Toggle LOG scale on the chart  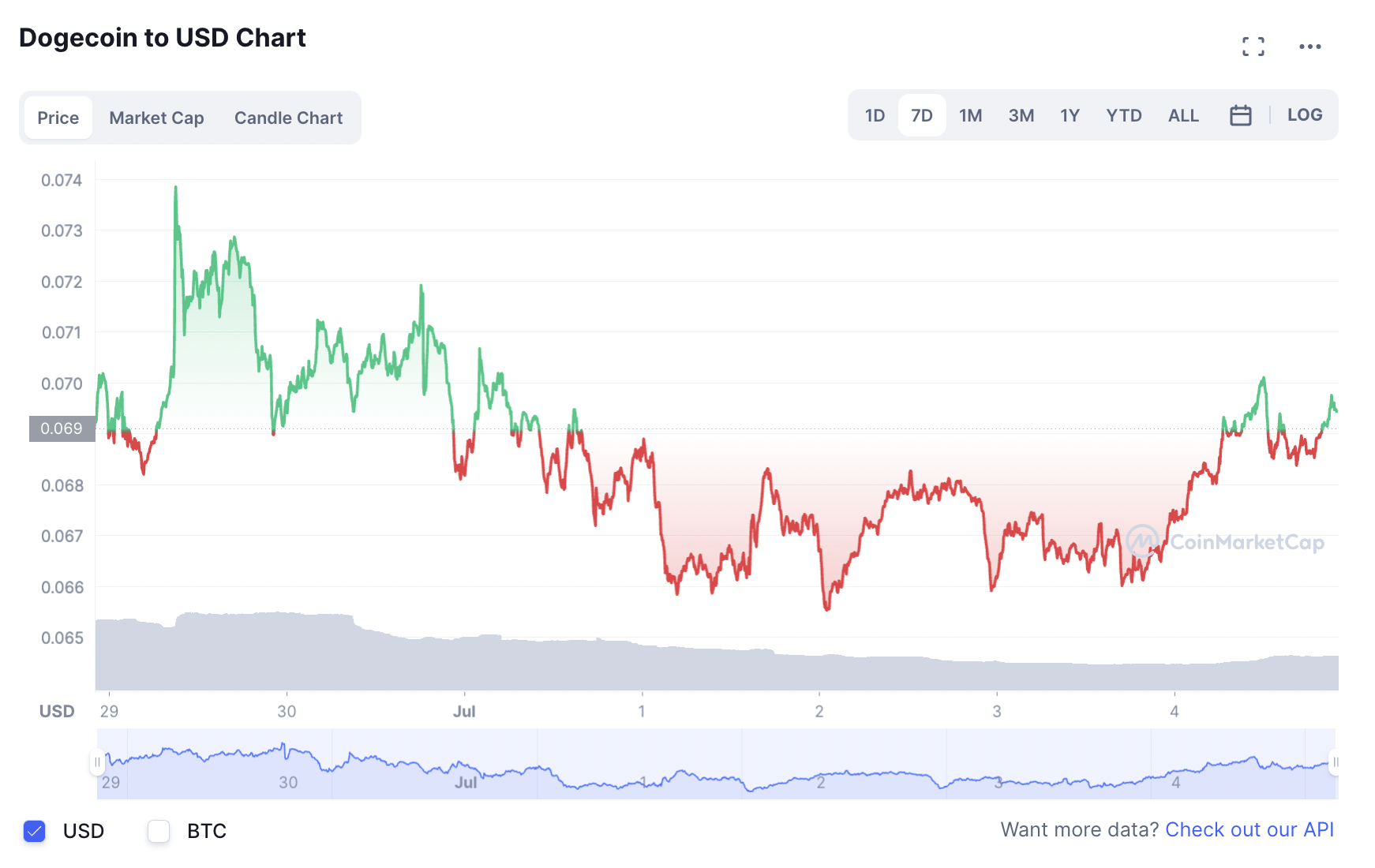1304,115
